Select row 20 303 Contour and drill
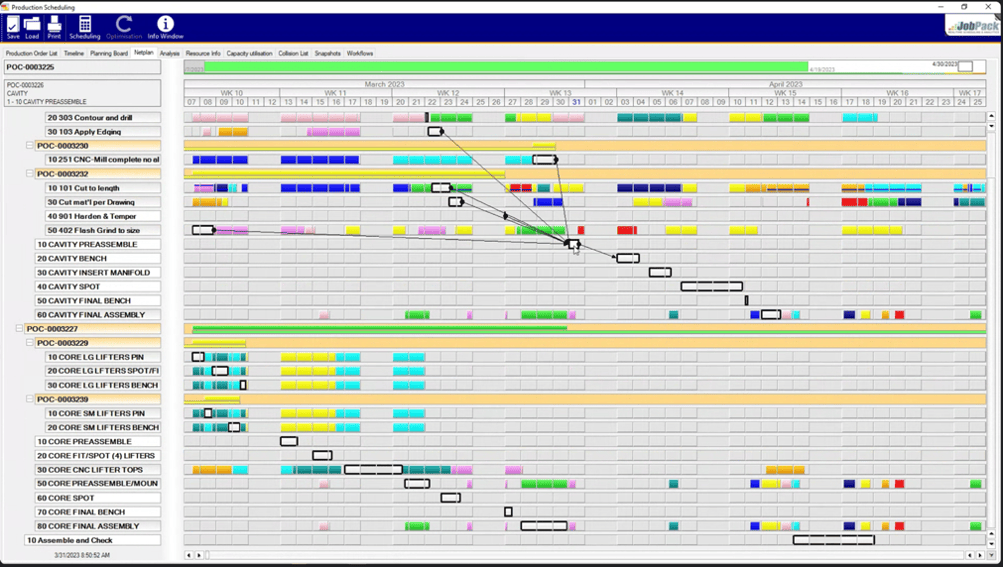Screen dimensions: 1008x571 click(103, 118)
